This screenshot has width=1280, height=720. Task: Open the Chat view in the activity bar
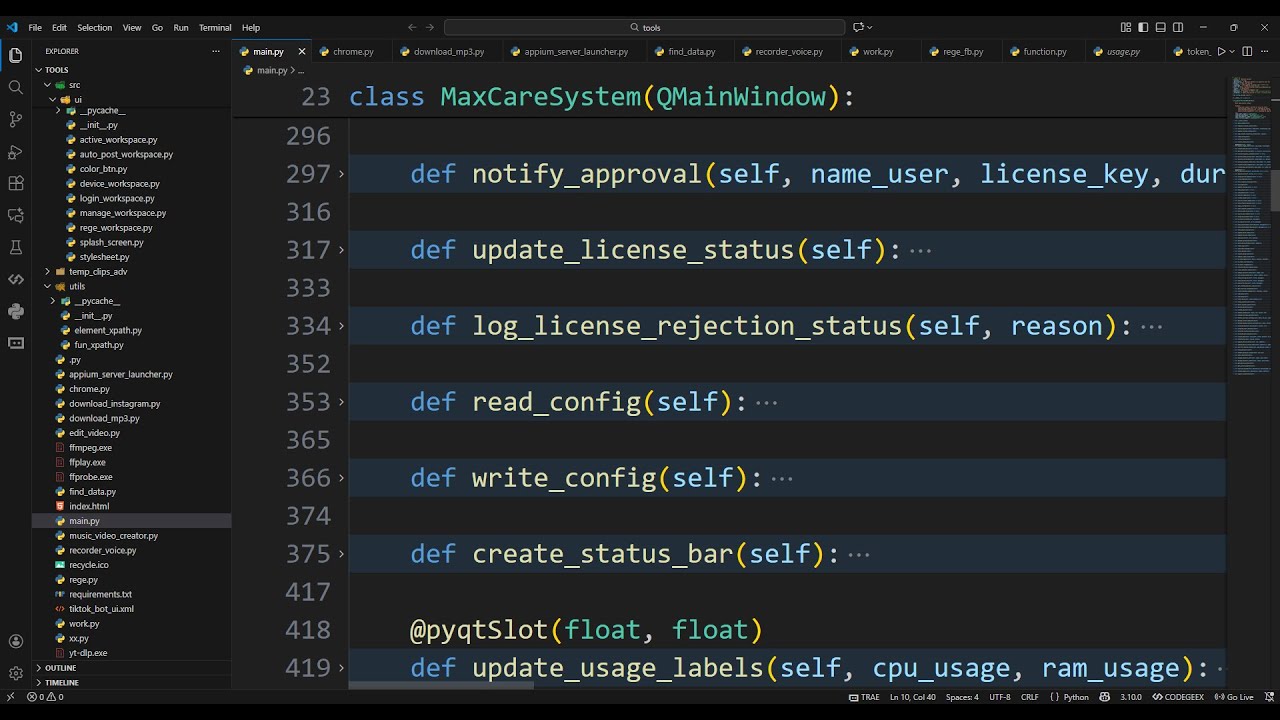point(15,215)
